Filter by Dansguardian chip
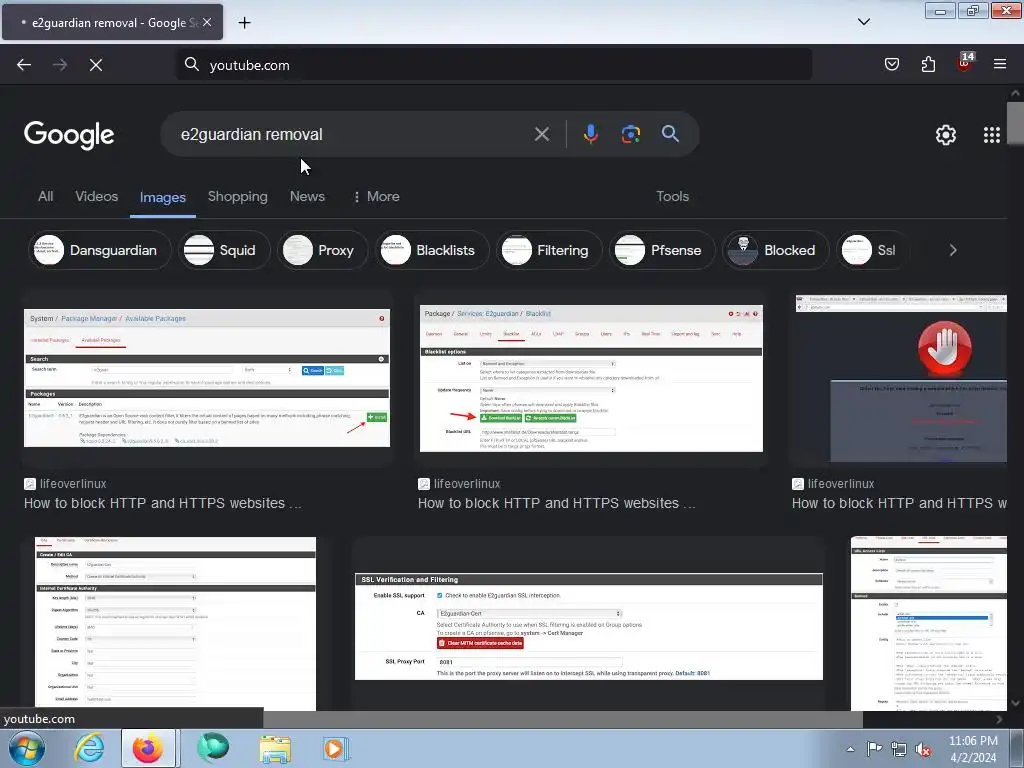Screen dimensions: 1024x768 coord(100,250)
